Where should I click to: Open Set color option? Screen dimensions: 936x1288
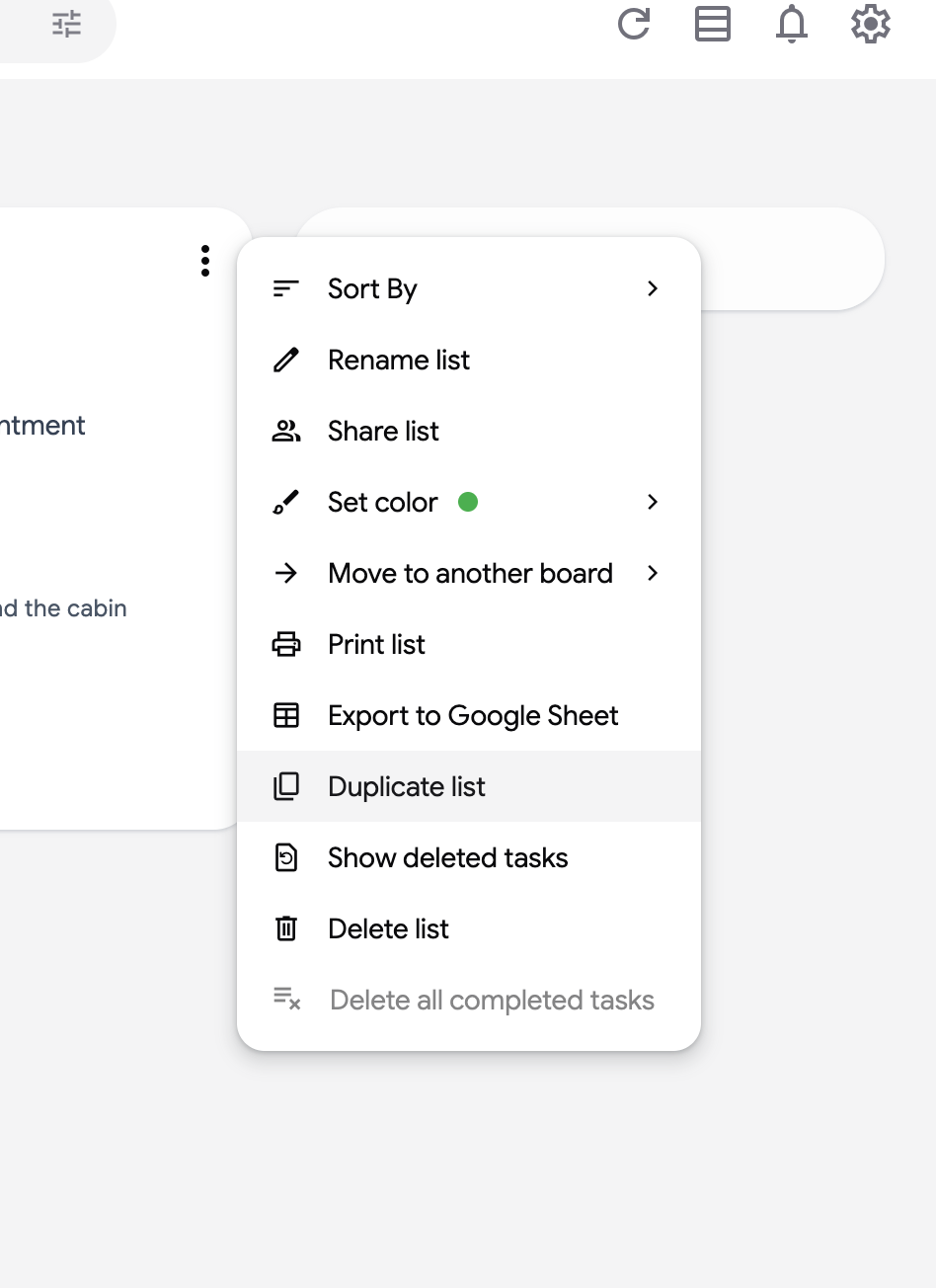point(469,502)
